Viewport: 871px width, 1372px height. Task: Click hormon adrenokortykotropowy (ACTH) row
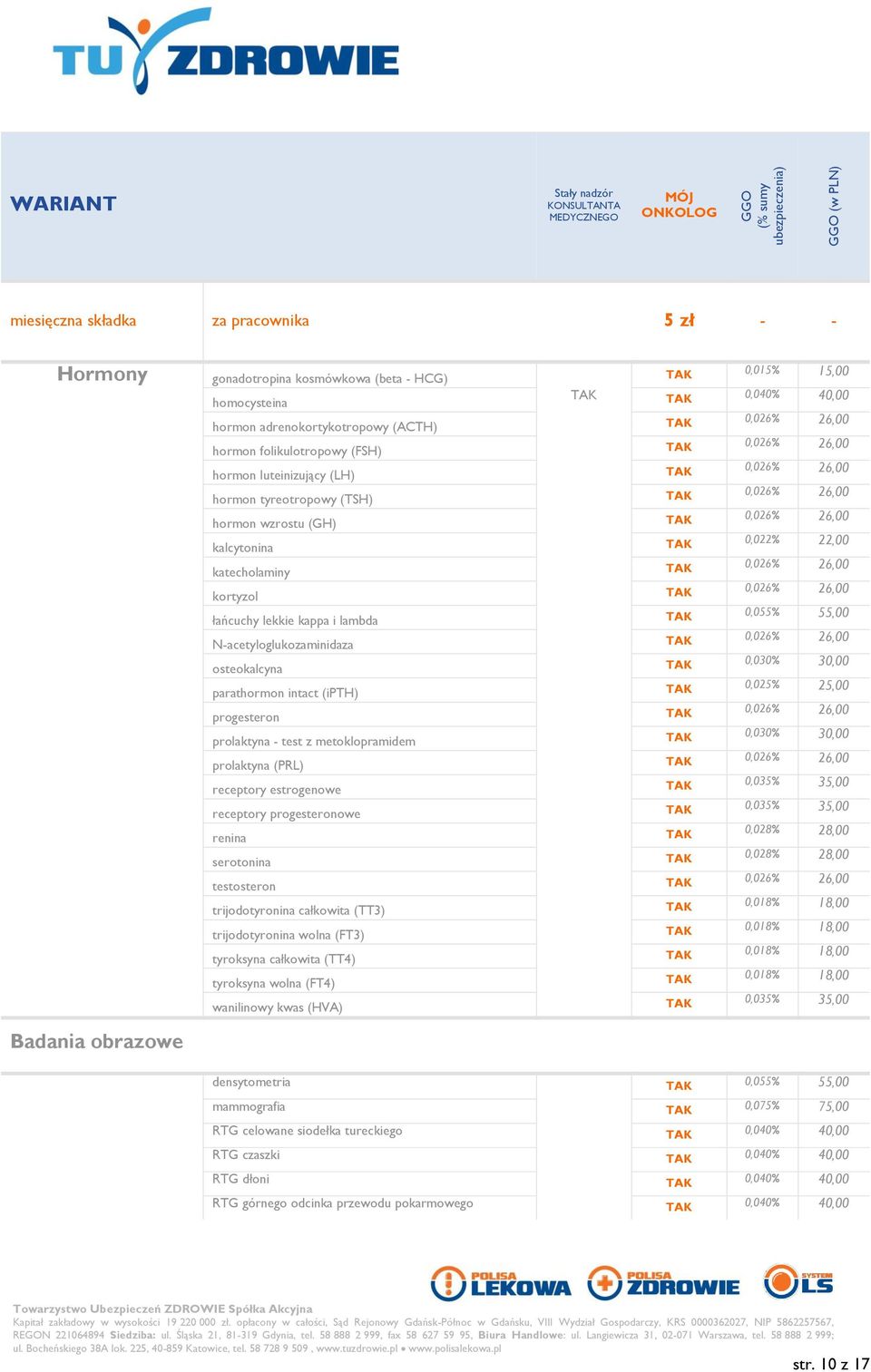325,427
